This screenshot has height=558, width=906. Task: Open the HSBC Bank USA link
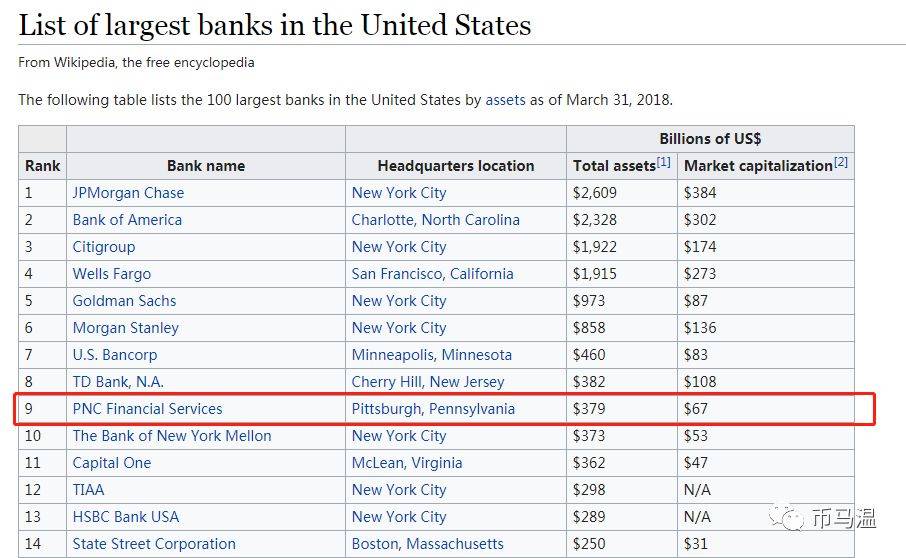pos(125,517)
